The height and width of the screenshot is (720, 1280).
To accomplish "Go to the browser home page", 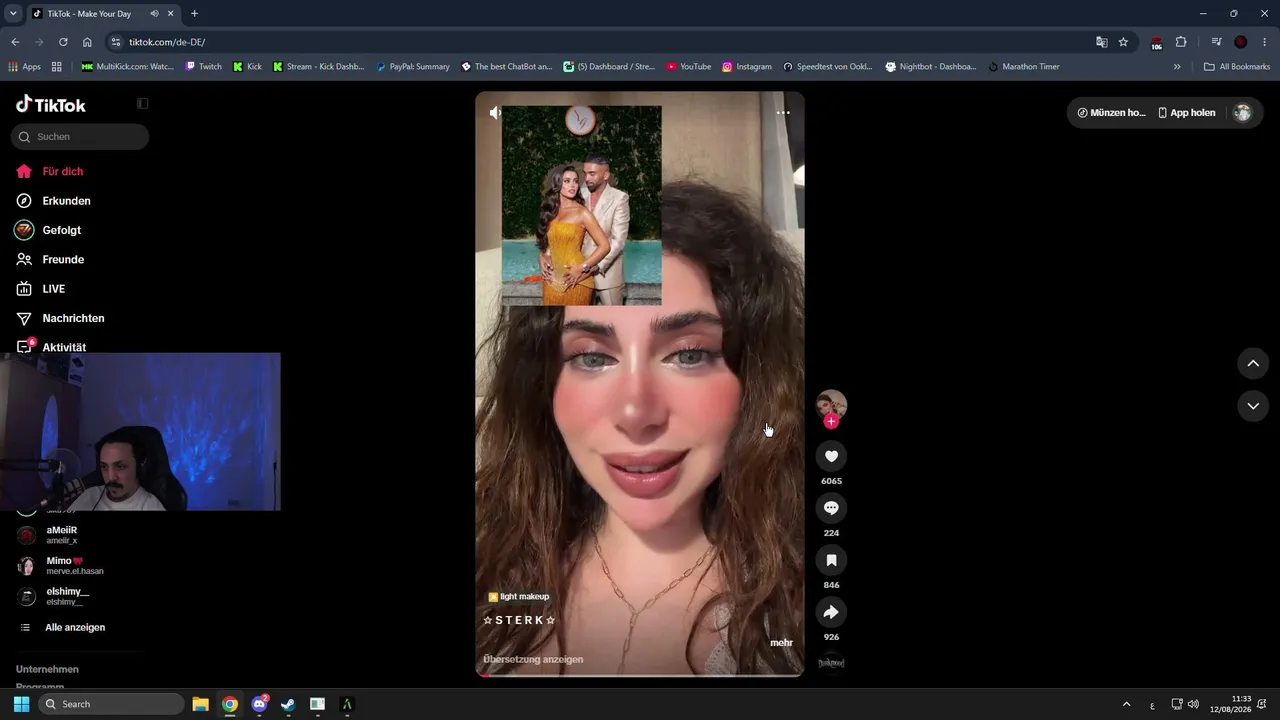I will [87, 42].
